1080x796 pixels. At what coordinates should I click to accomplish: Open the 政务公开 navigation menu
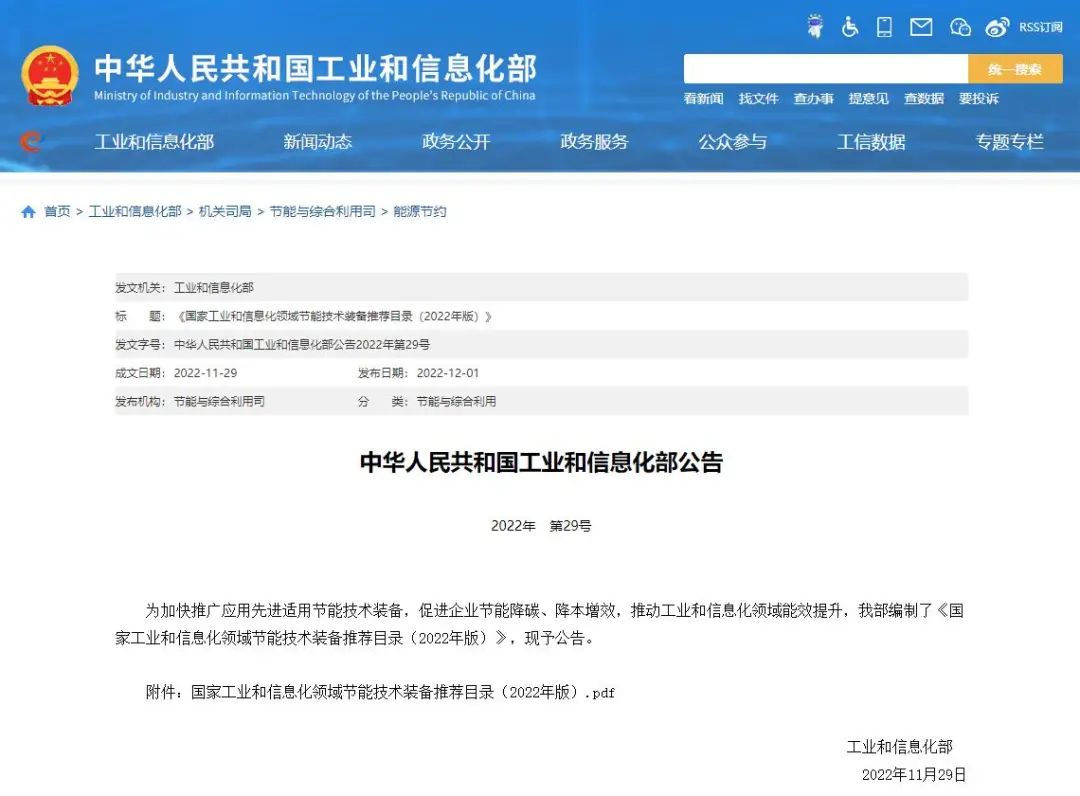coord(455,141)
